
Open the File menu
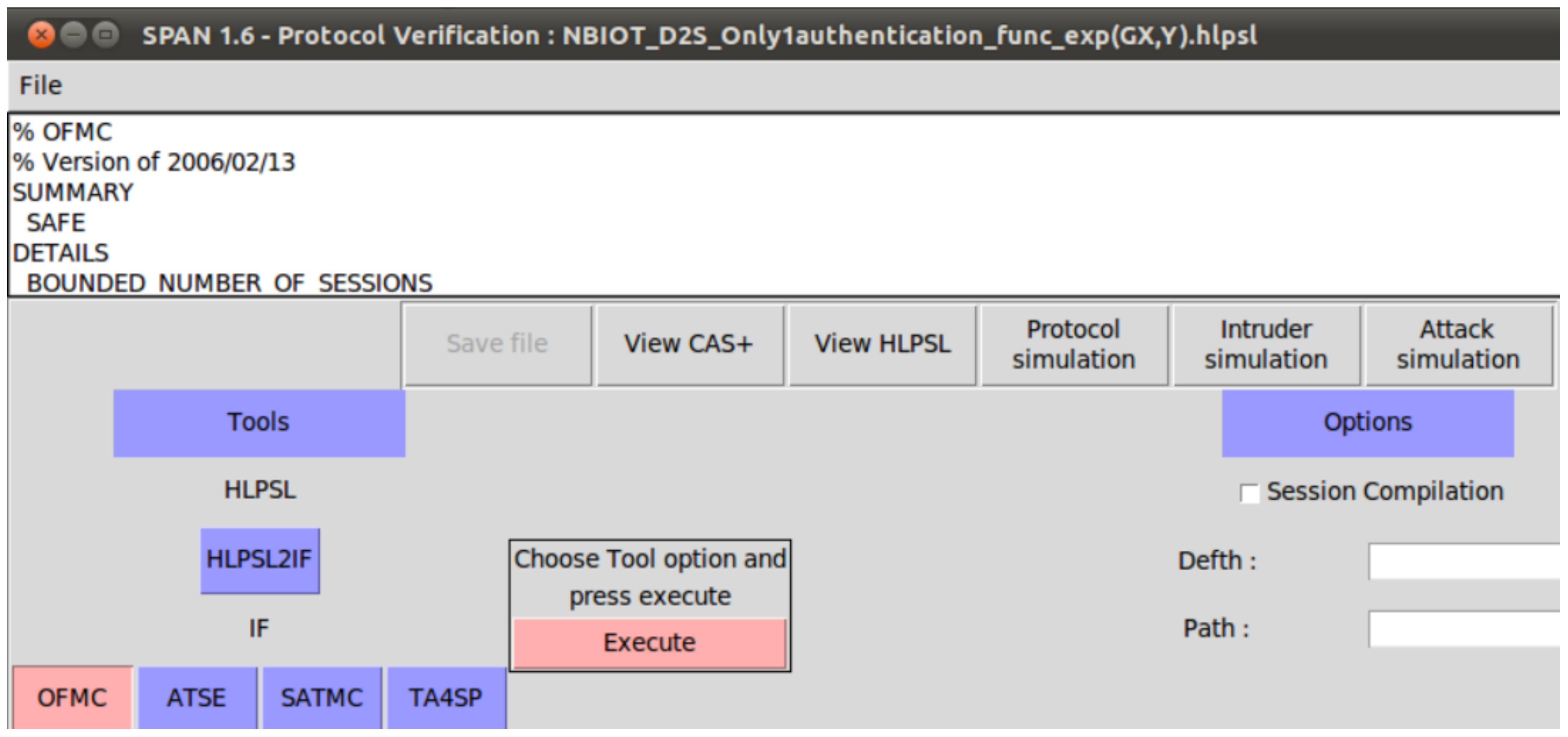click(x=40, y=85)
